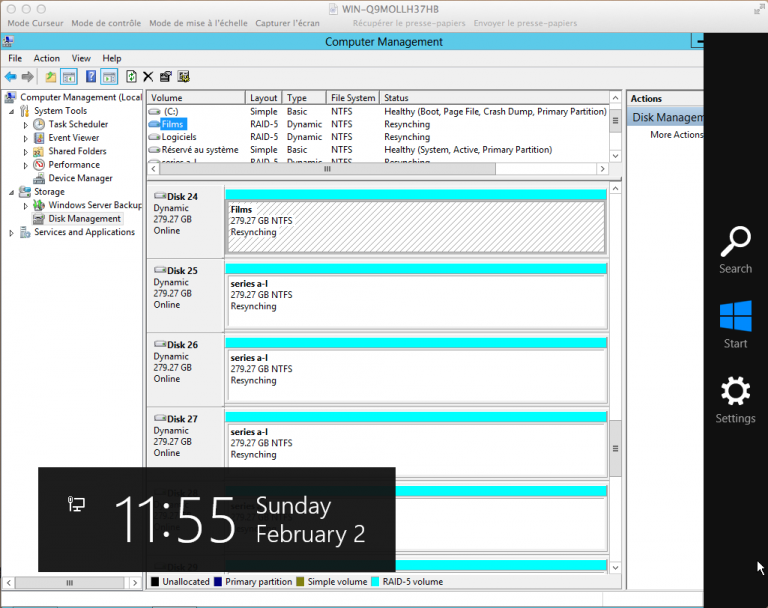The image size is (768, 608).
Task: Collapse the Storage tree node
Action: 12,193
